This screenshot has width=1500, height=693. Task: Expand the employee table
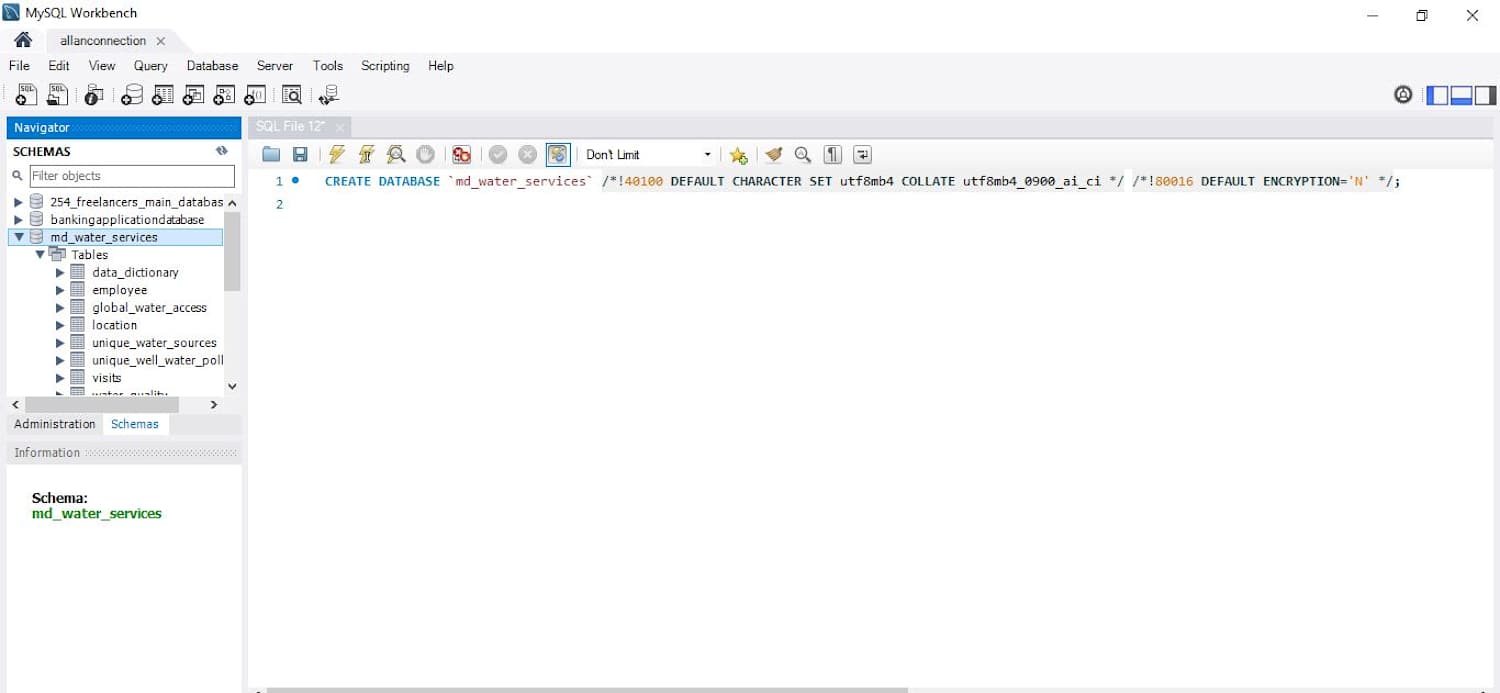[60, 290]
